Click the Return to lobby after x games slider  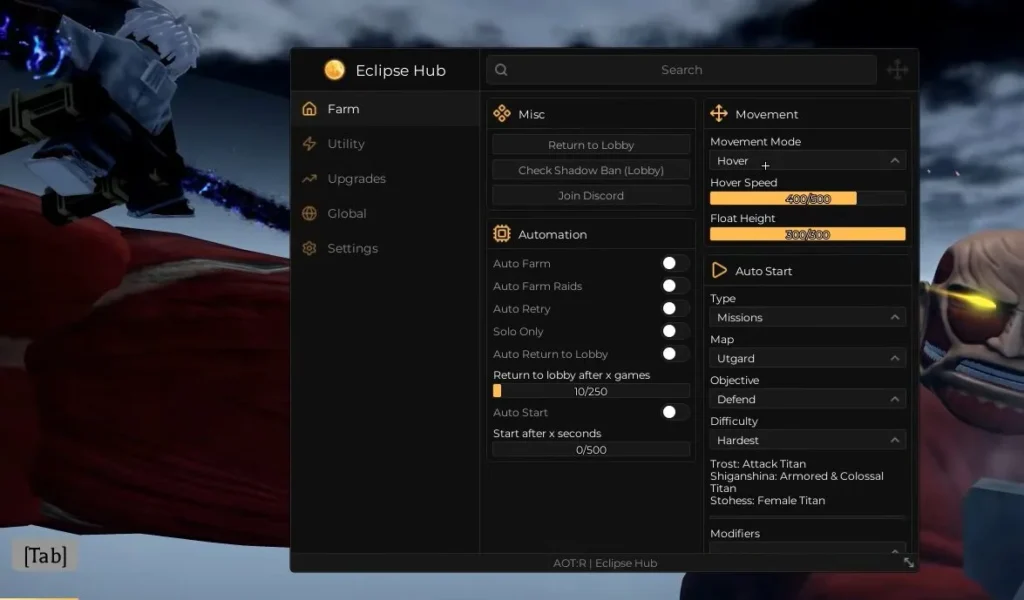[x=591, y=391]
